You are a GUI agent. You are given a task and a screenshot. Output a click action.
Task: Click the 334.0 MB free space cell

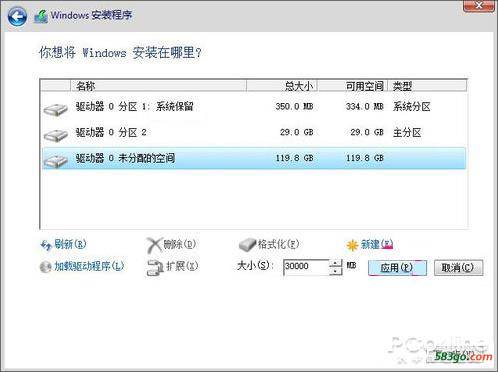click(x=365, y=107)
